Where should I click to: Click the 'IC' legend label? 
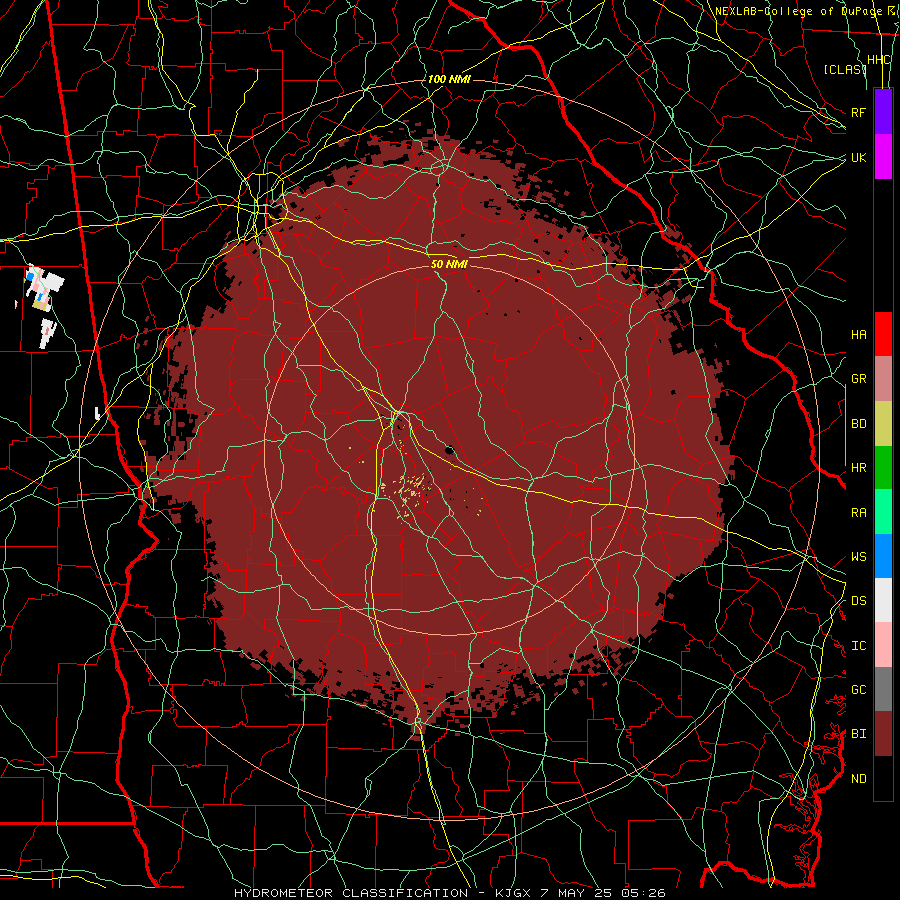coord(858,646)
